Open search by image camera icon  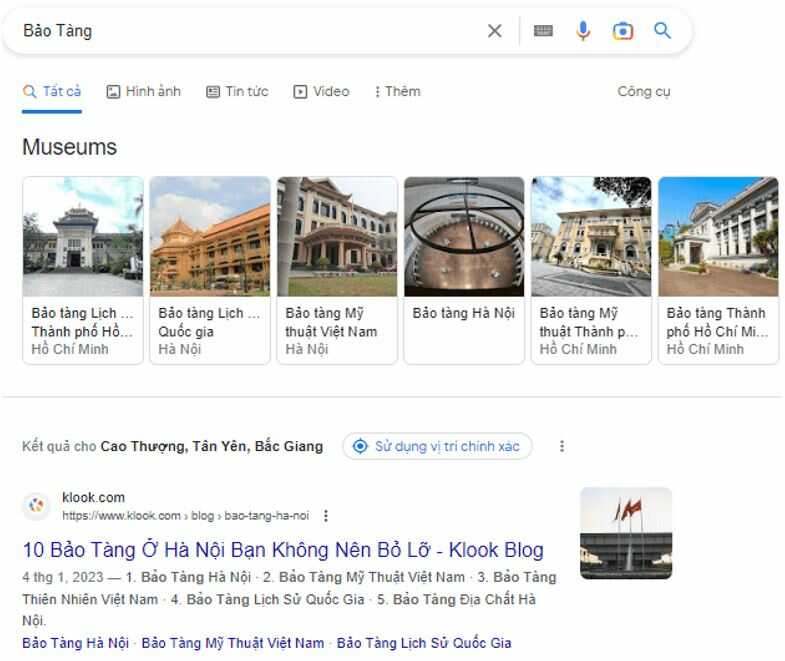[x=623, y=31]
